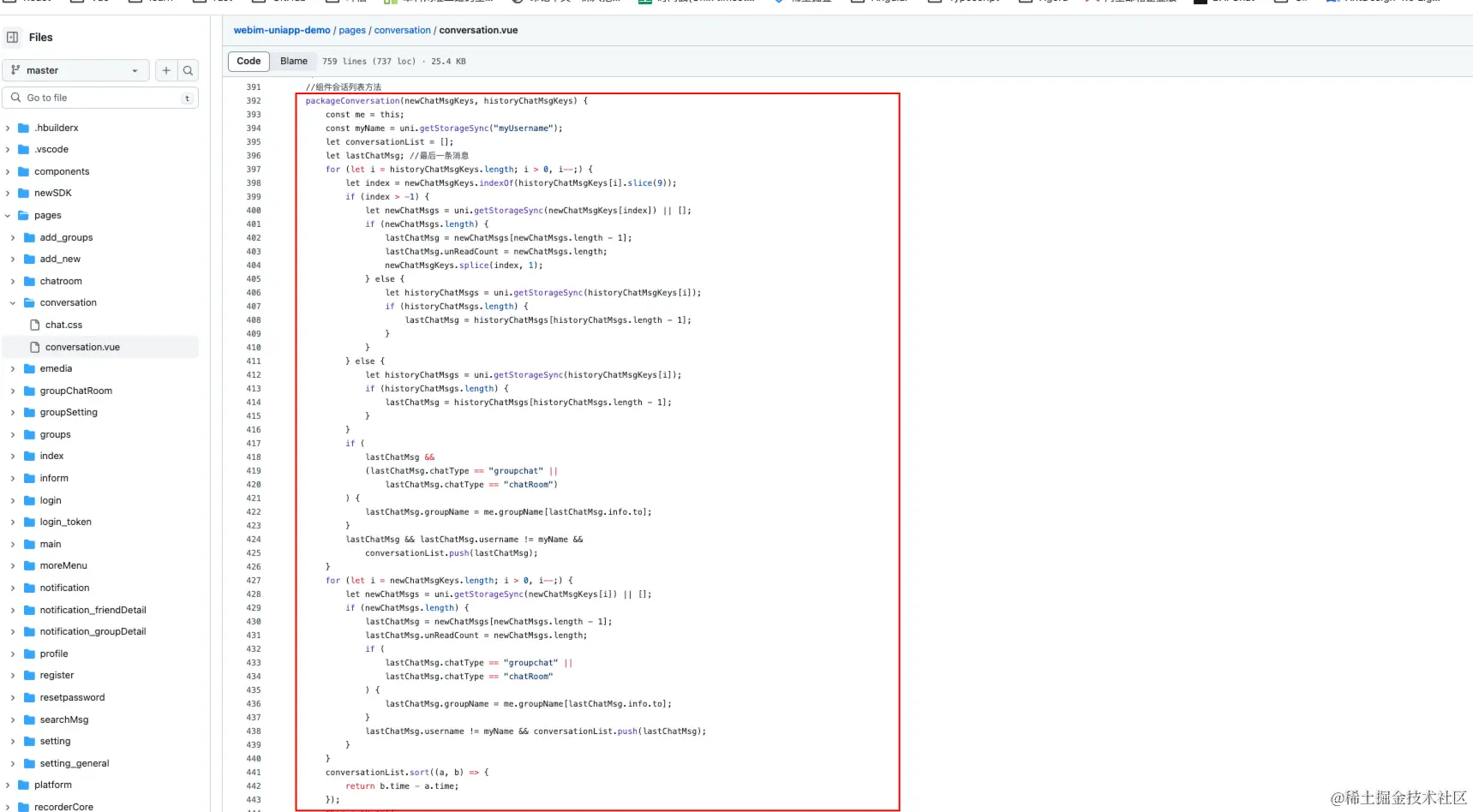Collapse the Files side panel icon
The image size is (1473, 812).
[12, 37]
